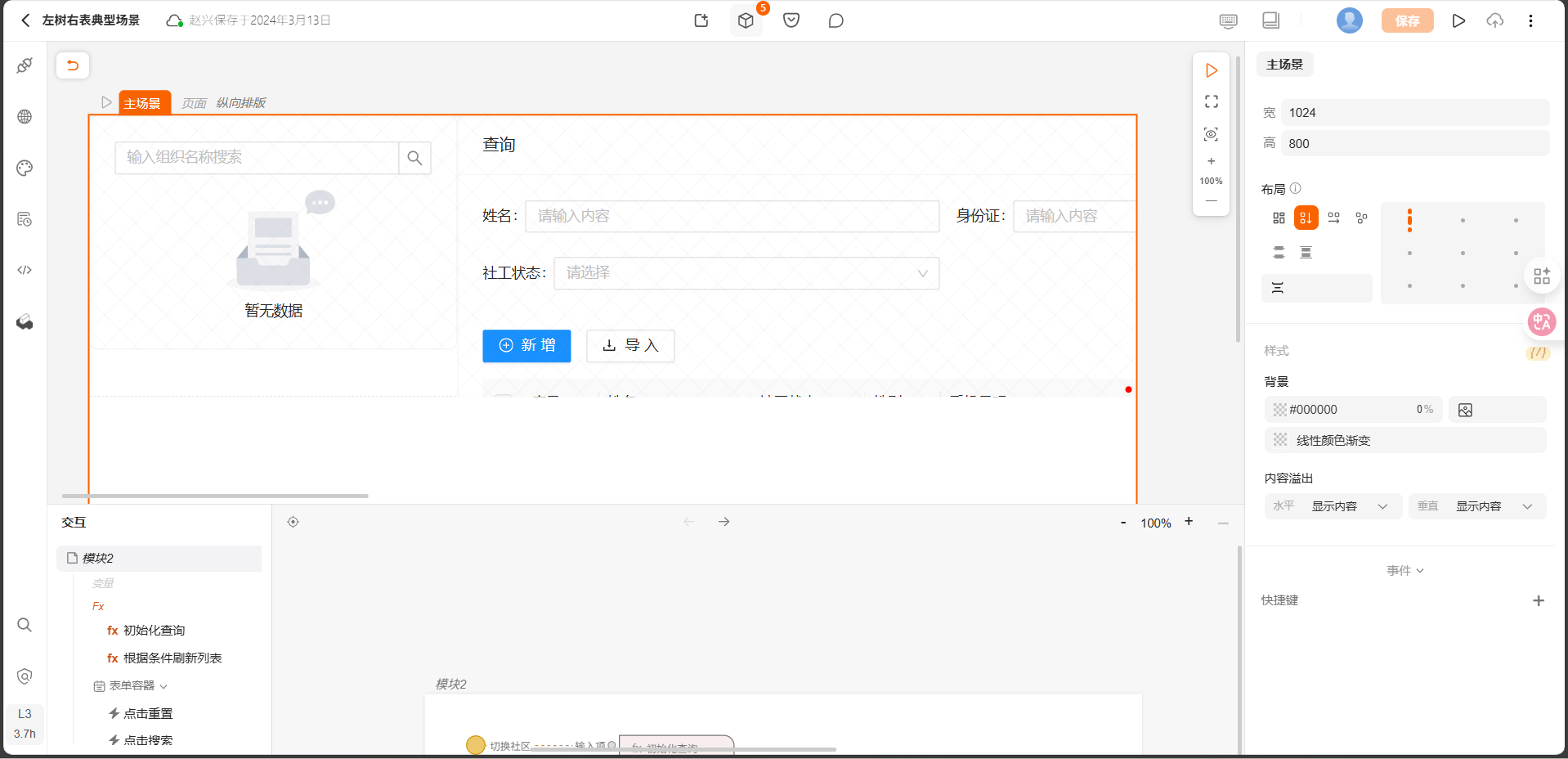Select the top-left orange alignment marker

[1409, 220]
